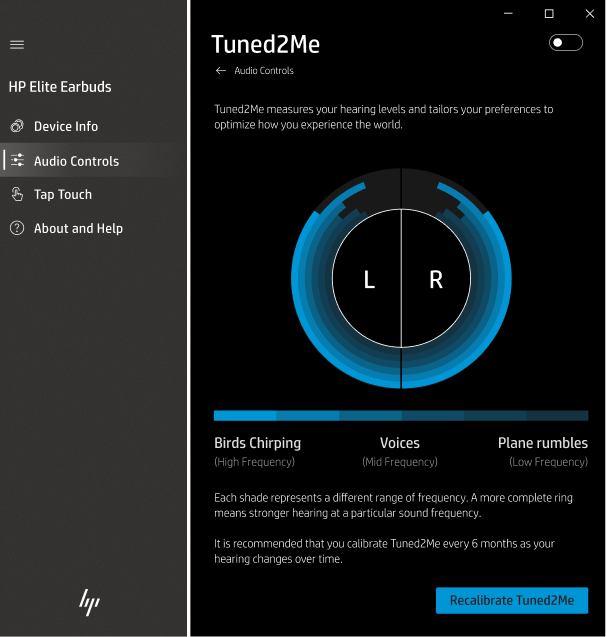Click the Voices label
Screen dimensions: 607x637
click(x=400, y=443)
